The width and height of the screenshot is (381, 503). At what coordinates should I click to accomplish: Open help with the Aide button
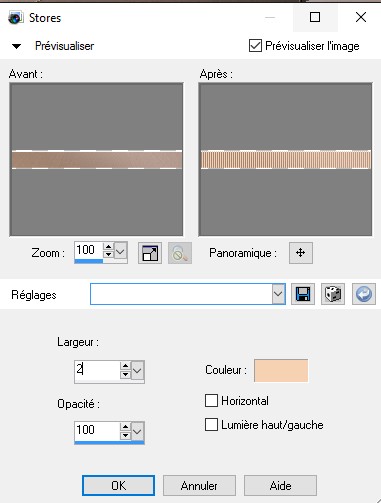pyautogui.click(x=280, y=485)
